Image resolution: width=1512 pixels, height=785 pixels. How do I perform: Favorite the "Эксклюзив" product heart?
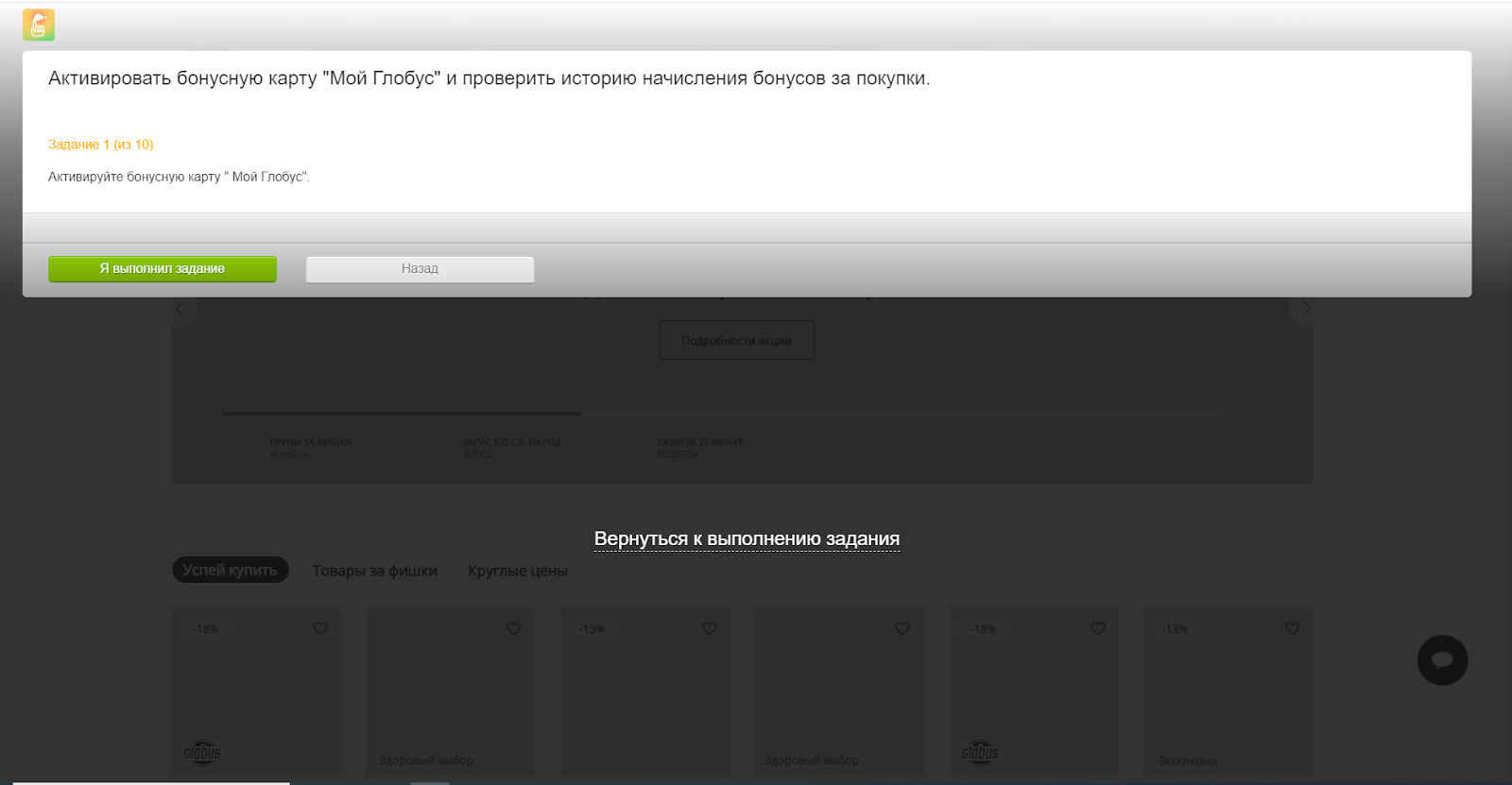pyautogui.click(x=1292, y=628)
